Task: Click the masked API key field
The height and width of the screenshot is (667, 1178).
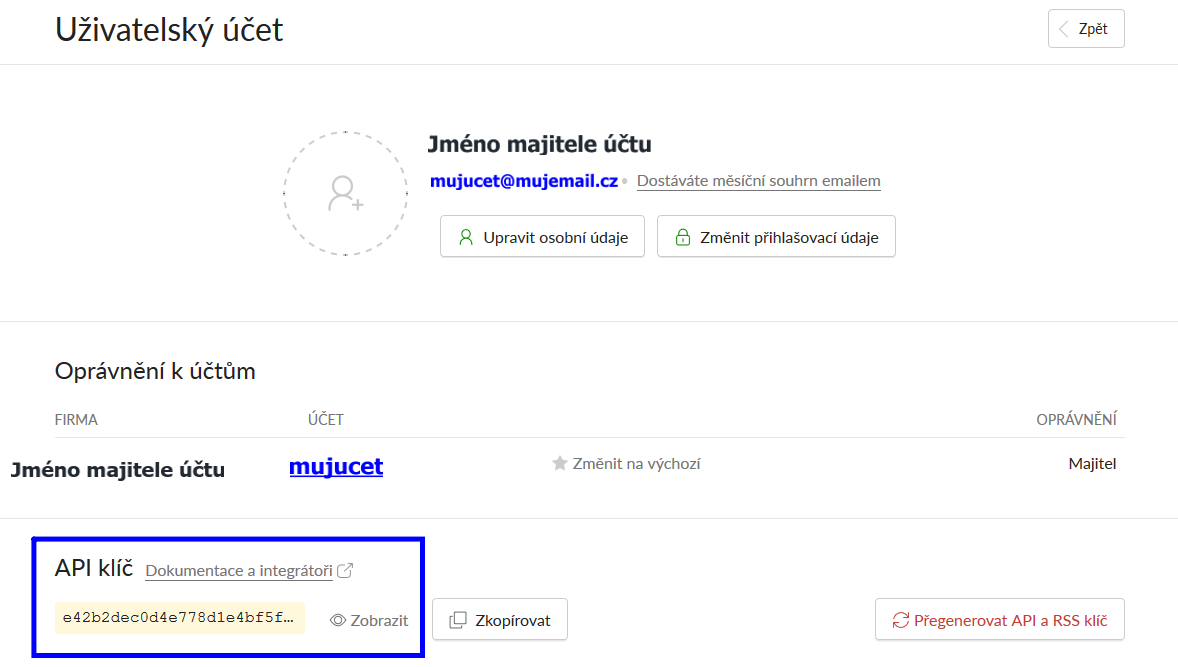Action: click(180, 619)
